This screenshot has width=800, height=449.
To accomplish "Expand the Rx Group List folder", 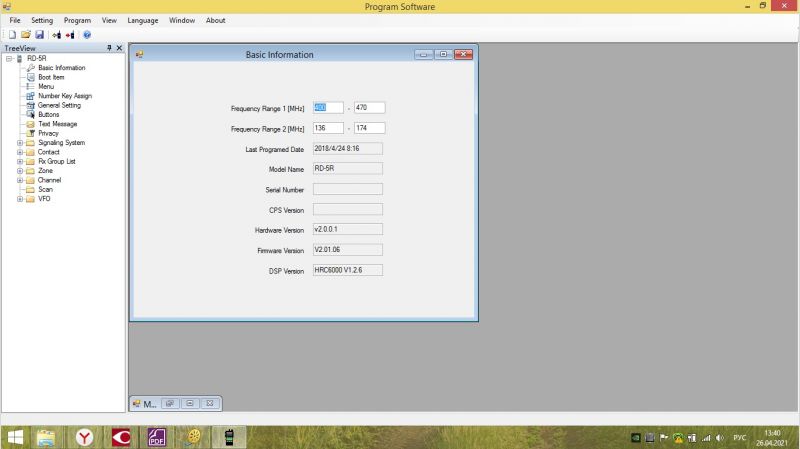I will point(20,161).
